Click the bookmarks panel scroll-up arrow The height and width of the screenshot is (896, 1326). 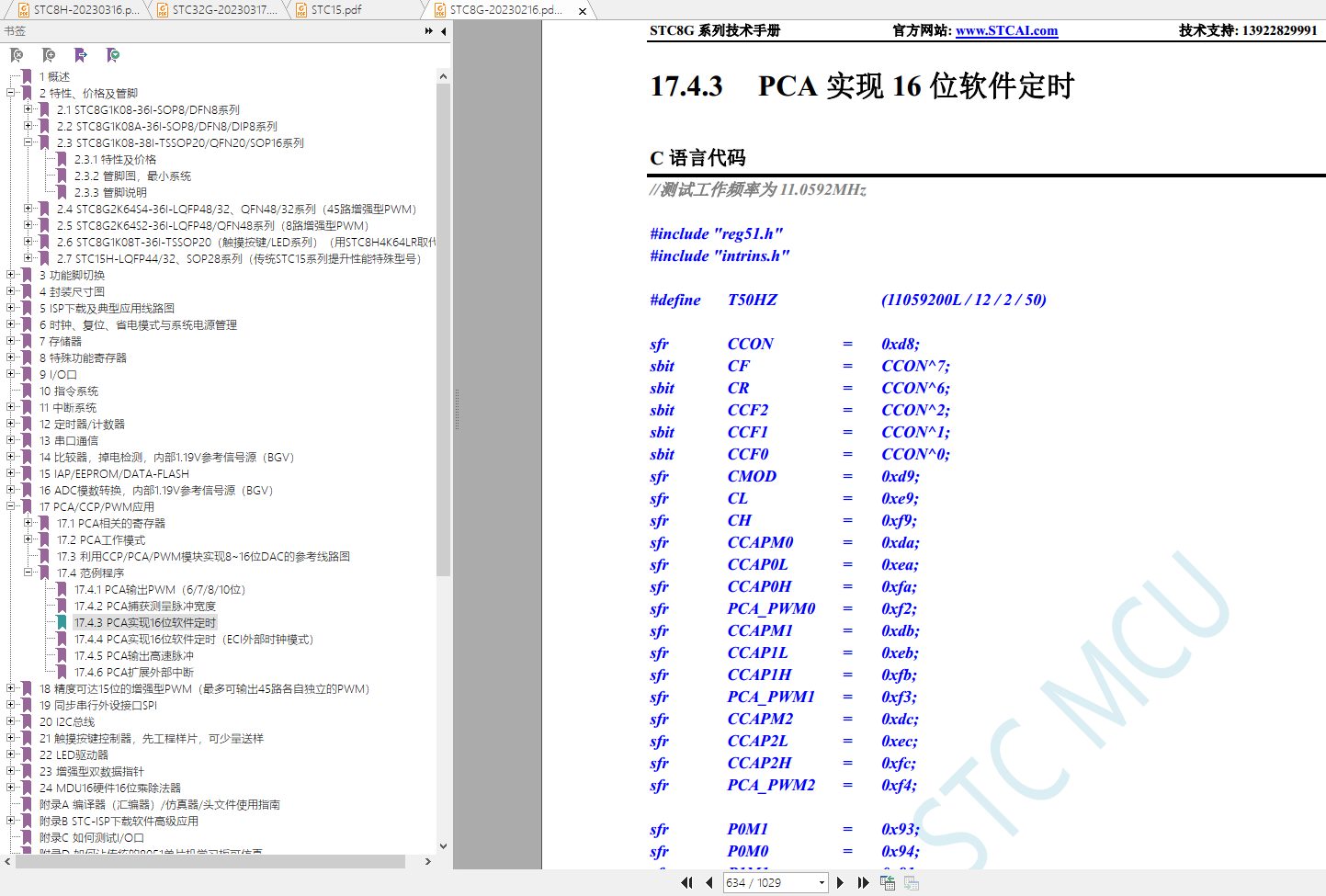coord(443,76)
